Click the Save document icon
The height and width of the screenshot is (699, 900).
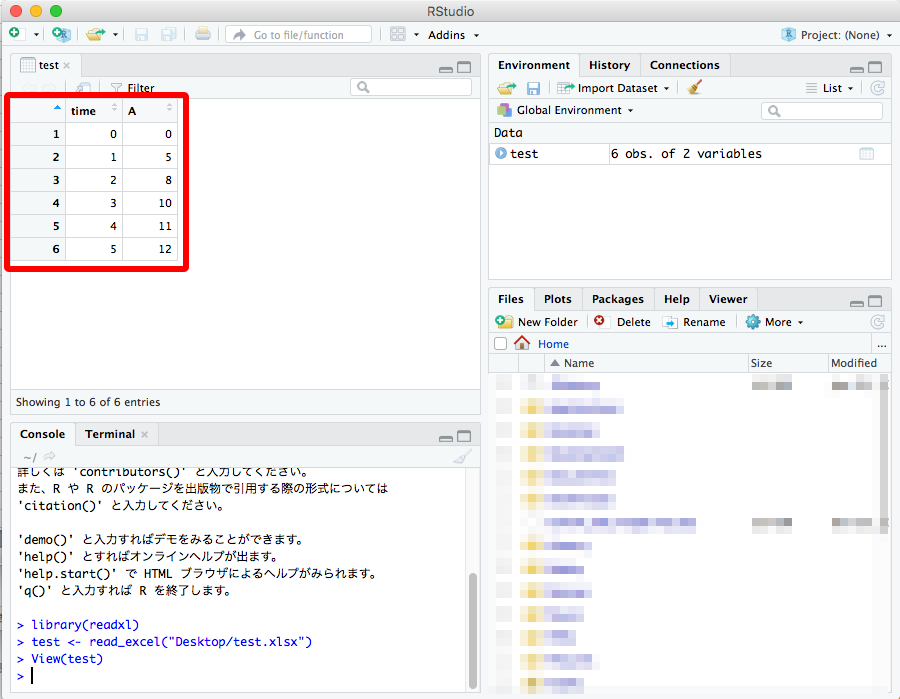(141, 34)
